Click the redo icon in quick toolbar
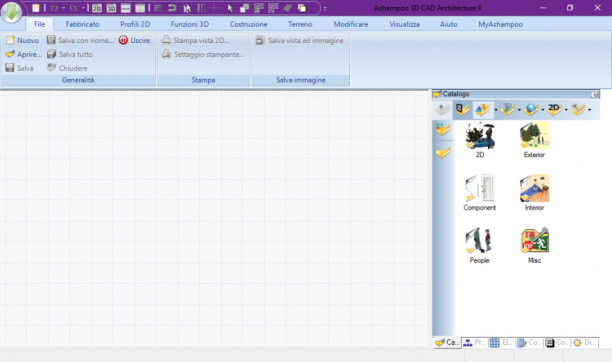612x362 pixels. tap(73, 8)
